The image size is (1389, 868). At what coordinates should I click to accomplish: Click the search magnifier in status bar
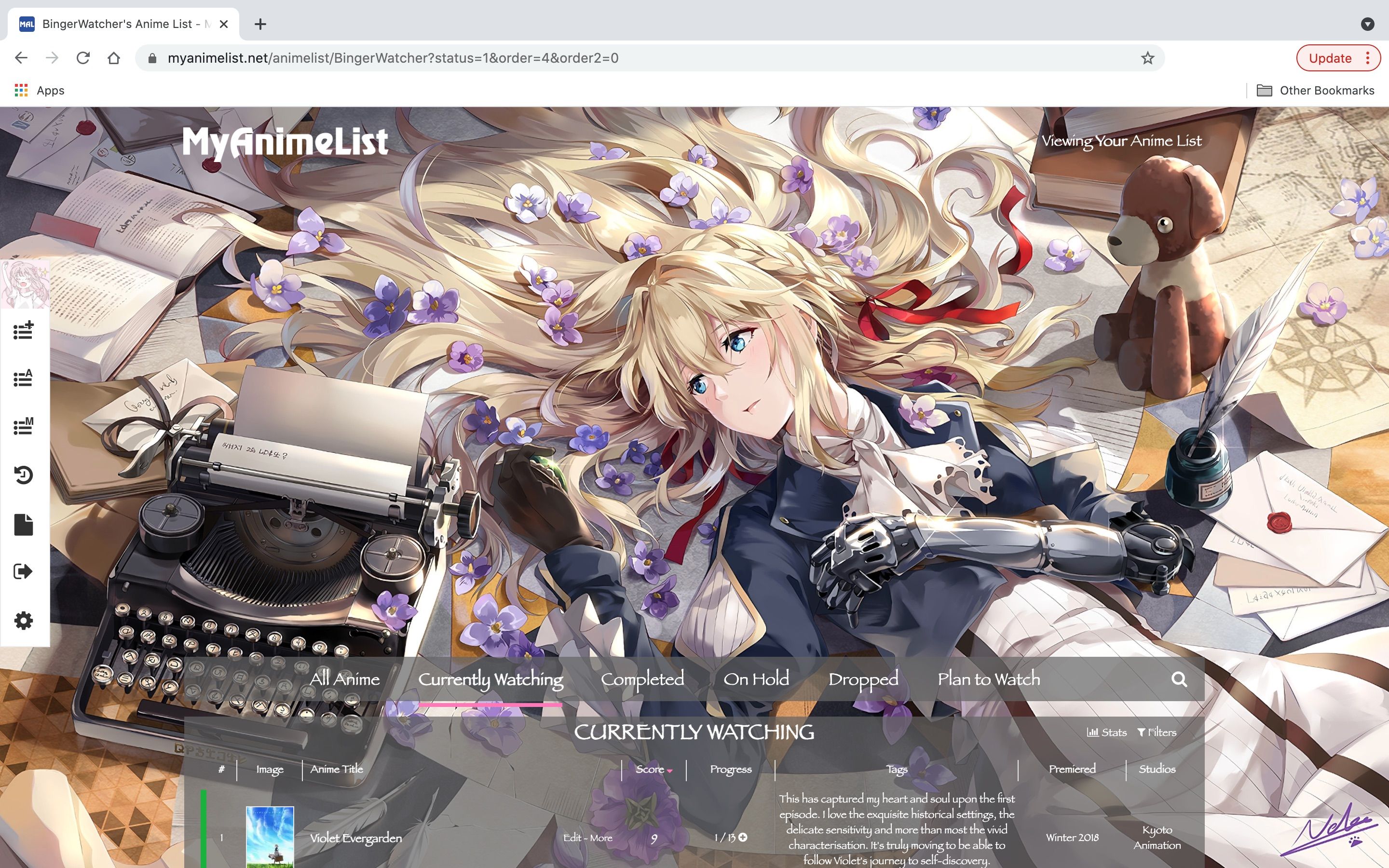pyautogui.click(x=1179, y=679)
